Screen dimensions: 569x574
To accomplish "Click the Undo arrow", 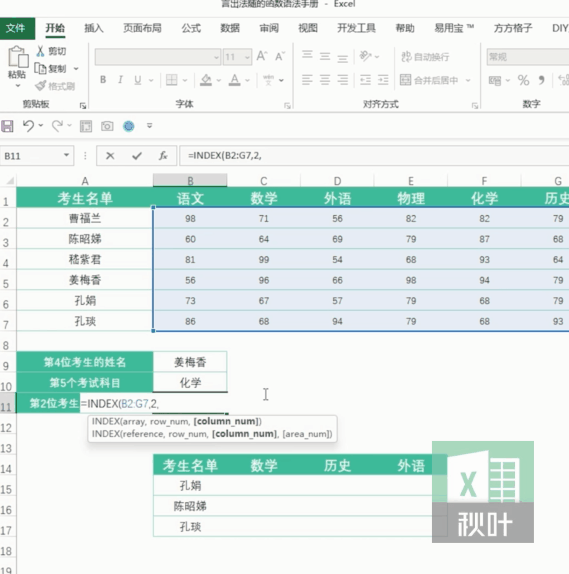I will coord(29,126).
